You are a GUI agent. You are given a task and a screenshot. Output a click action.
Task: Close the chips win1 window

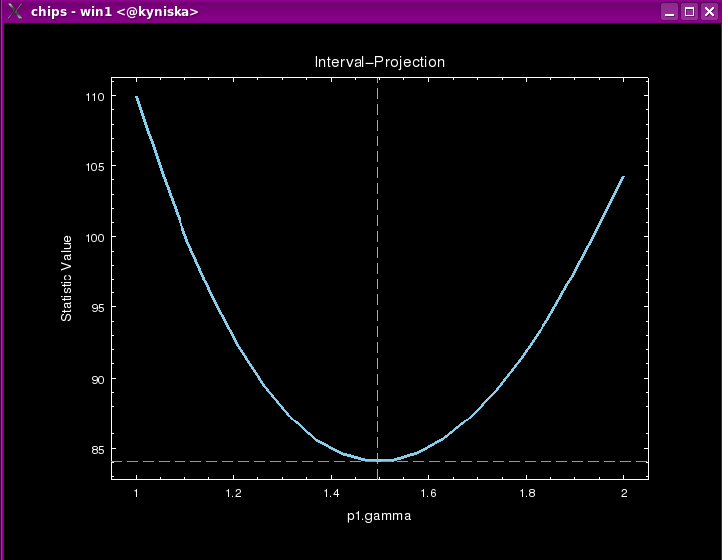click(707, 12)
